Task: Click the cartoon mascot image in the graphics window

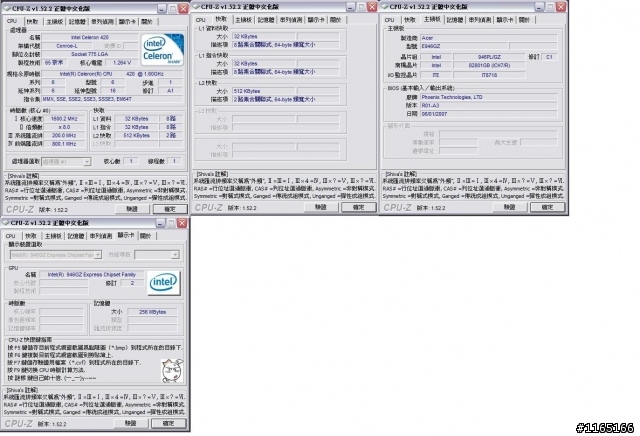Action: click(172, 370)
